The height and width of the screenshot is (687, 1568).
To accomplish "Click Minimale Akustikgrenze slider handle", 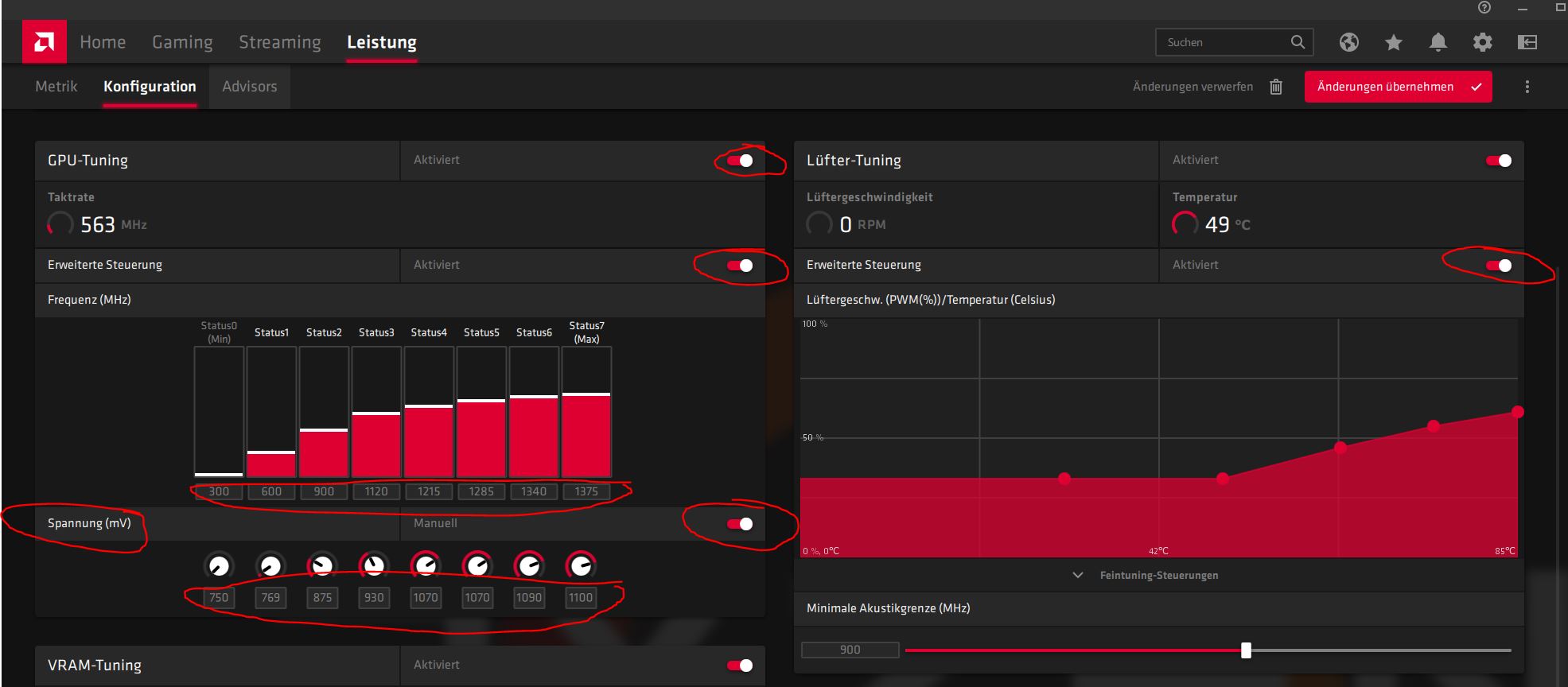I will (x=1246, y=650).
